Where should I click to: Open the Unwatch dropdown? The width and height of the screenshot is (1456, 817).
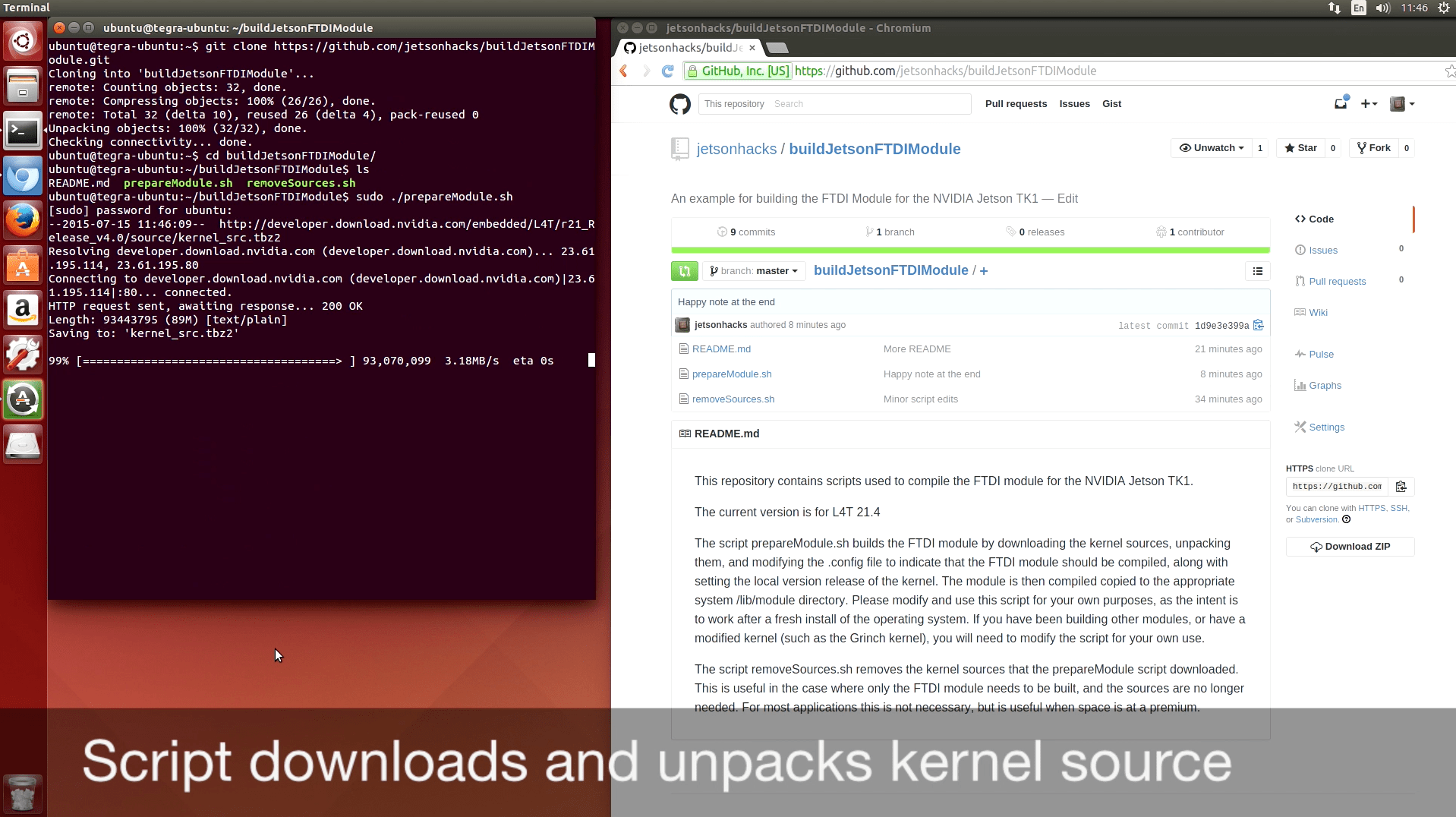[x=1212, y=148]
